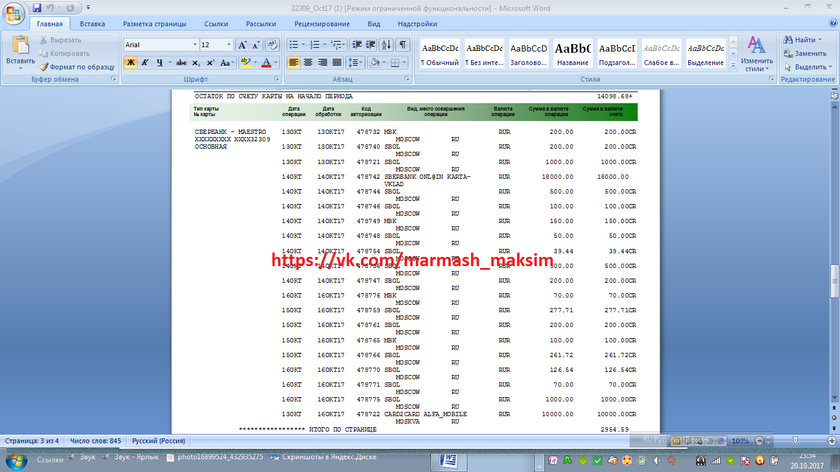The image size is (840, 472).
Task: Click Число слов: 845 in status bar
Action: pos(95,440)
